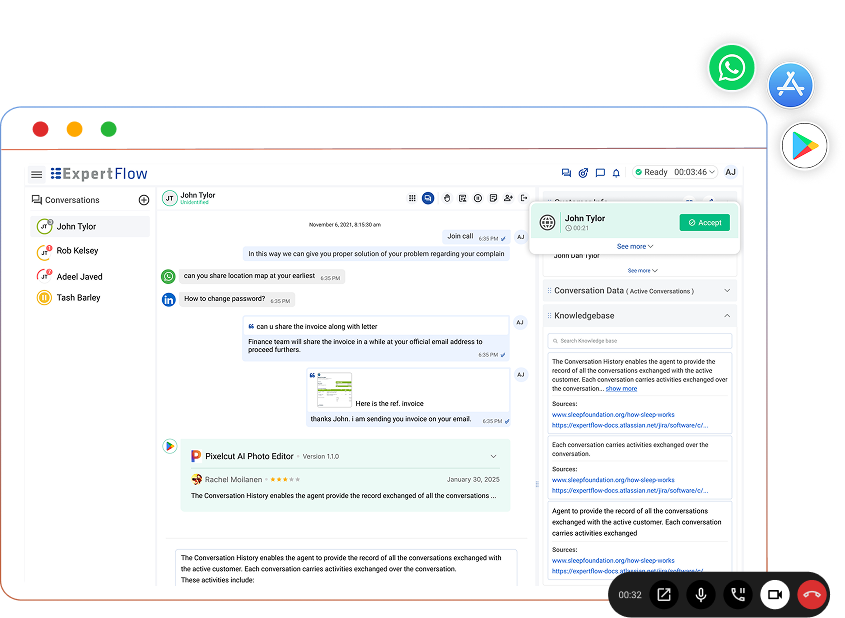Expand See more under John Tylor request
The image size is (845, 618).
tap(635, 246)
